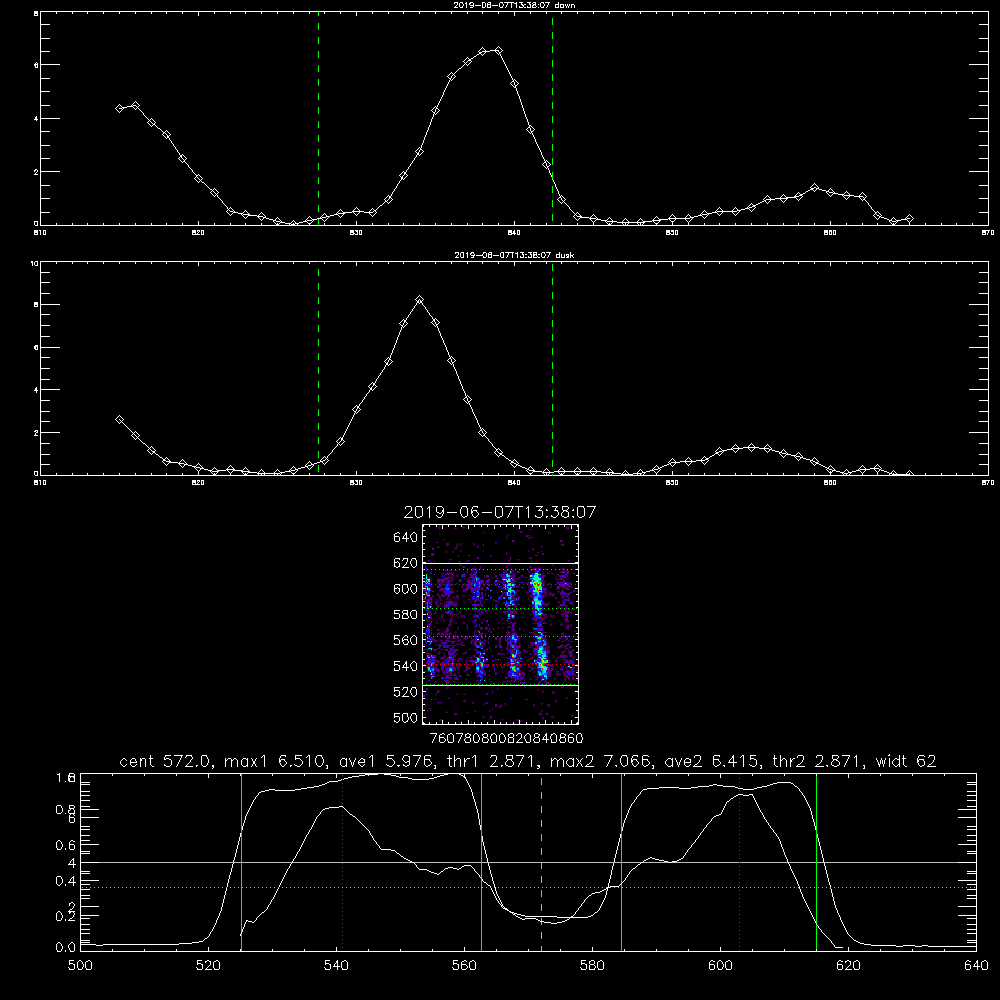Click x-axis label "600" of the bottom plot
This screenshot has height=1000, width=1000.
720,965
